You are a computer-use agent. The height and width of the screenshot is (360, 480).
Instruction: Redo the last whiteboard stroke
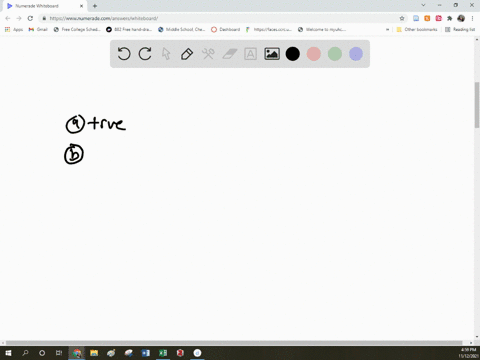(x=145, y=54)
